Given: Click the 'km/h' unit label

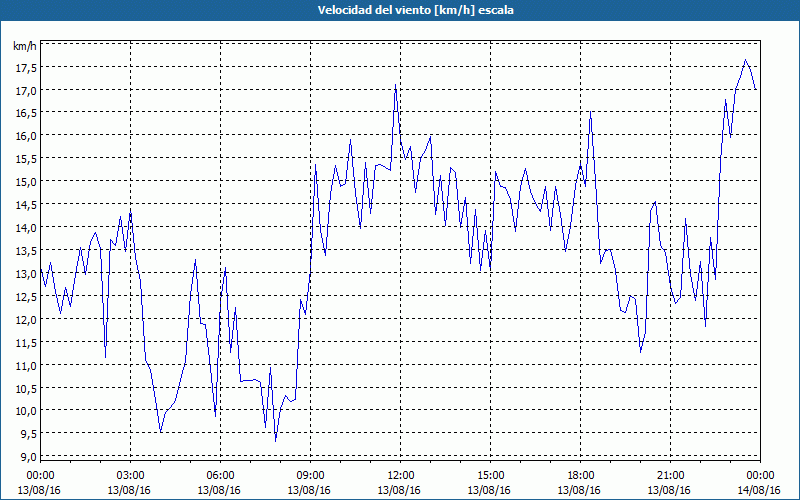Looking at the screenshot, I should (x=24, y=46).
